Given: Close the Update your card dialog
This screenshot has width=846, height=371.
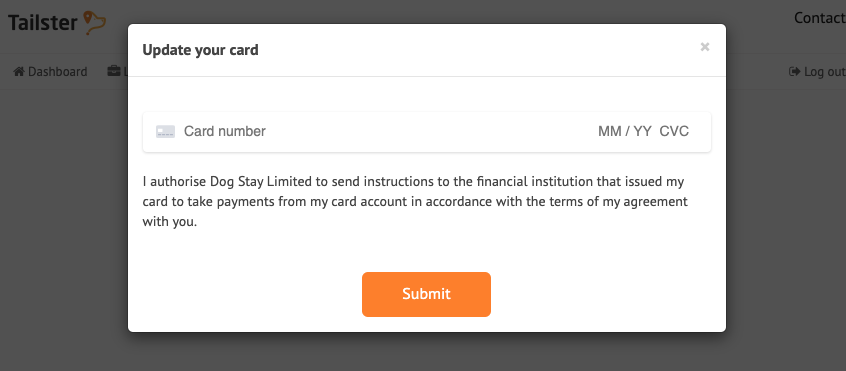Looking at the screenshot, I should 705,47.
